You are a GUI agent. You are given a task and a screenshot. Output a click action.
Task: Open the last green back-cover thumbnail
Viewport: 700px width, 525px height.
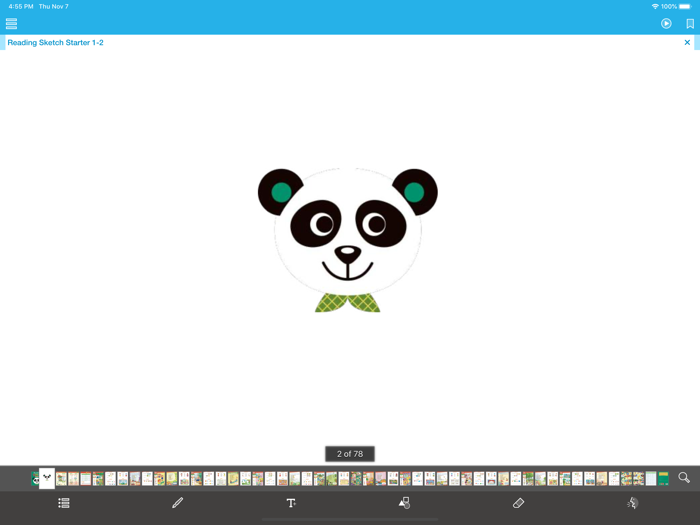click(x=663, y=479)
